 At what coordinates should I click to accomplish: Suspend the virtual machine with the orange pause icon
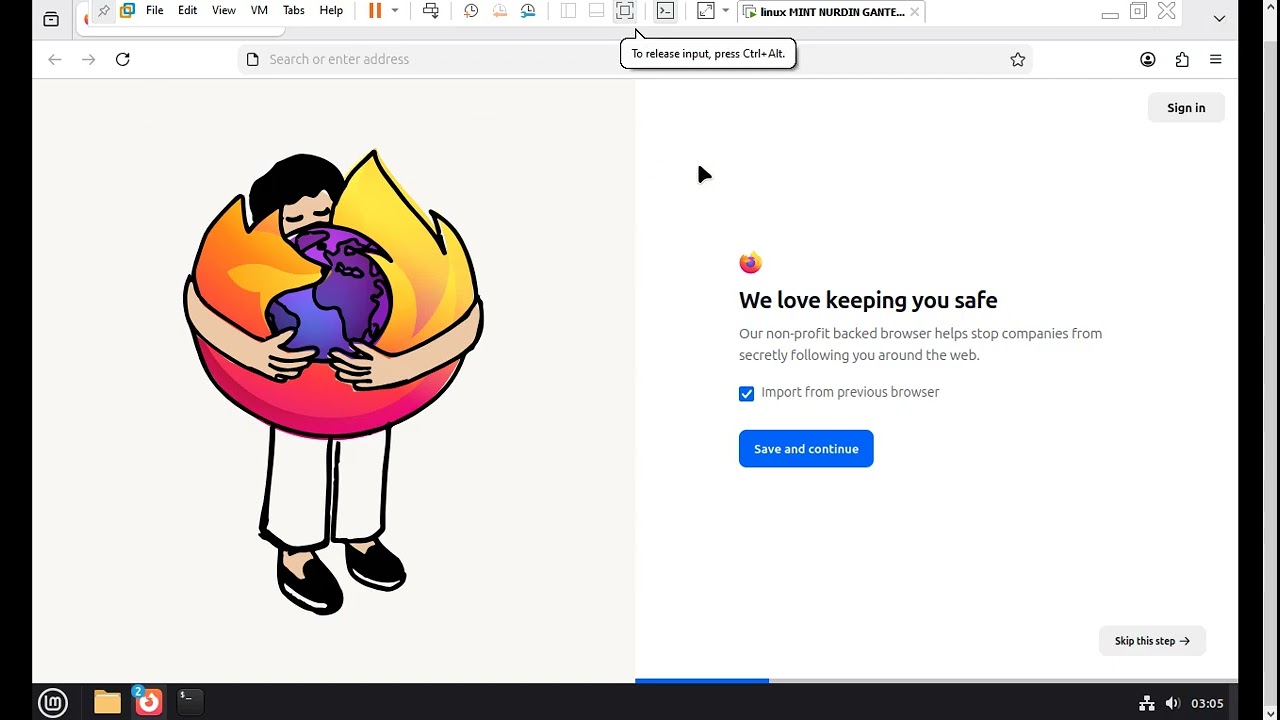tap(375, 11)
